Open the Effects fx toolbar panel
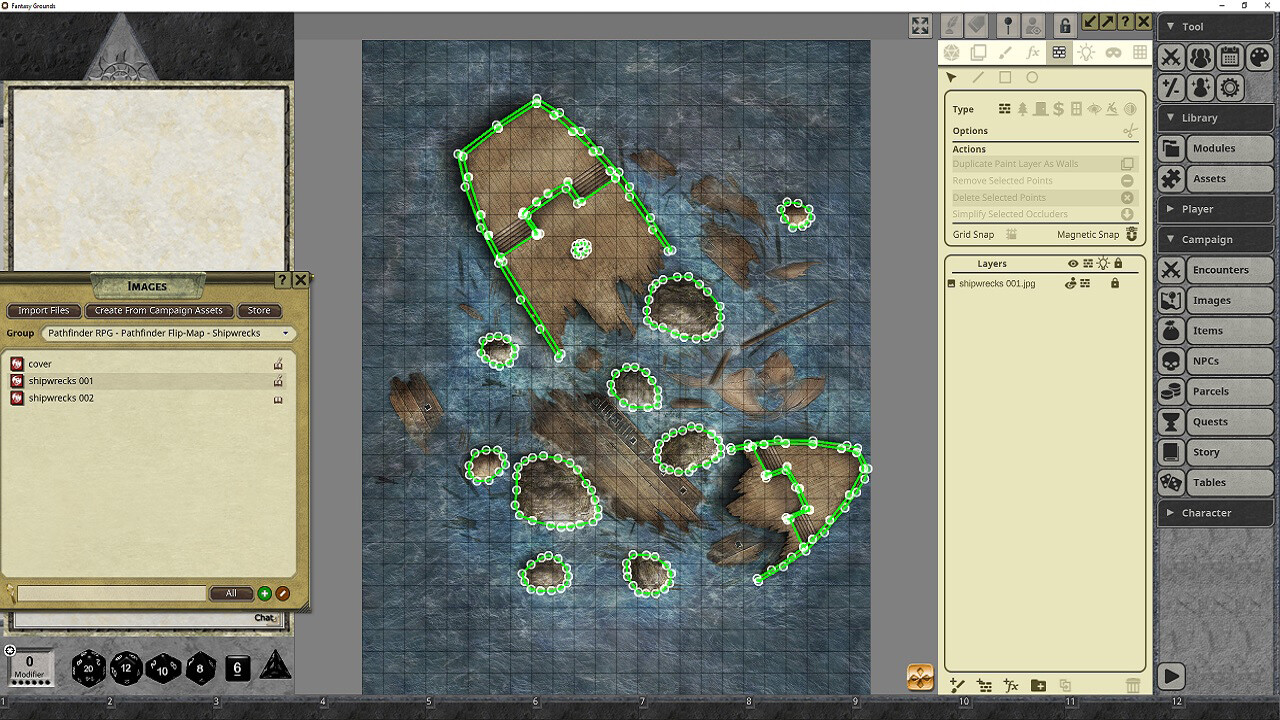 1031,52
